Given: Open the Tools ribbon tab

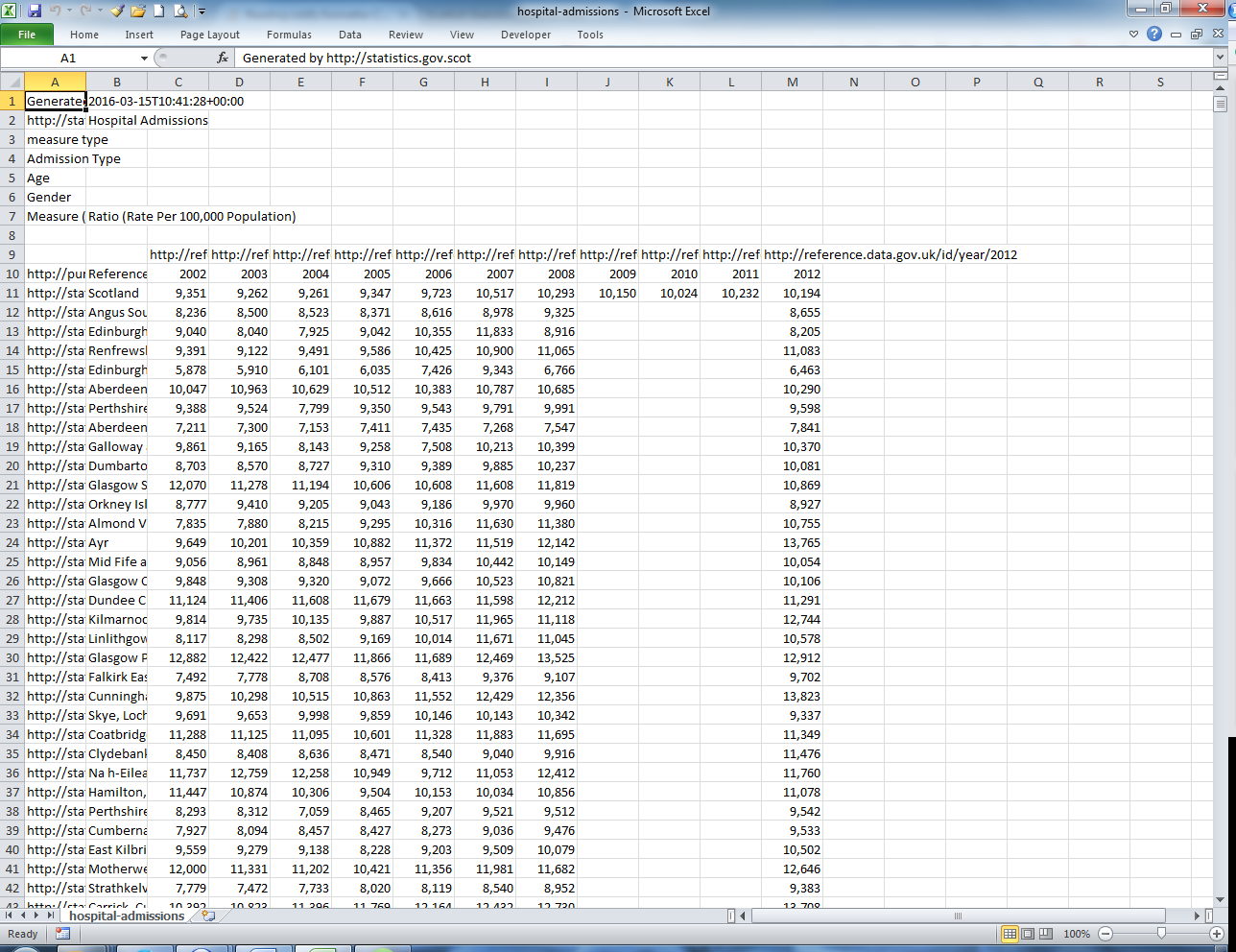Looking at the screenshot, I should 590,35.
